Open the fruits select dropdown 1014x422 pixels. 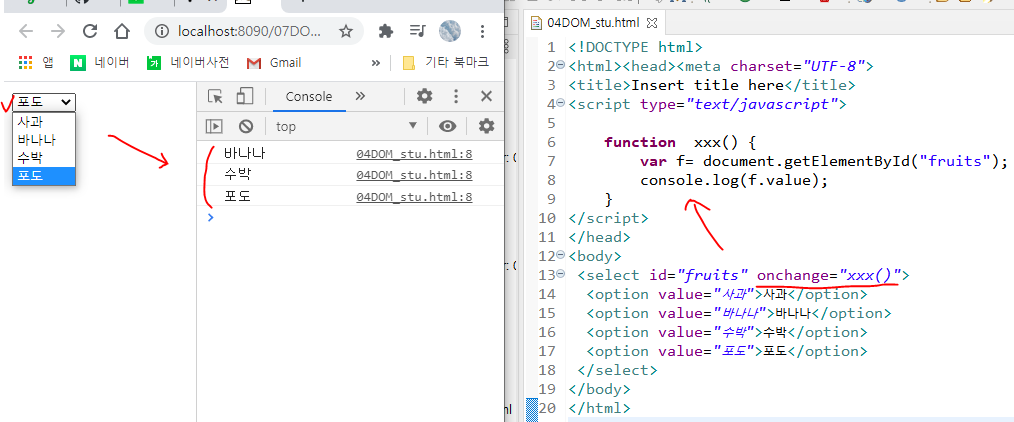pos(44,102)
